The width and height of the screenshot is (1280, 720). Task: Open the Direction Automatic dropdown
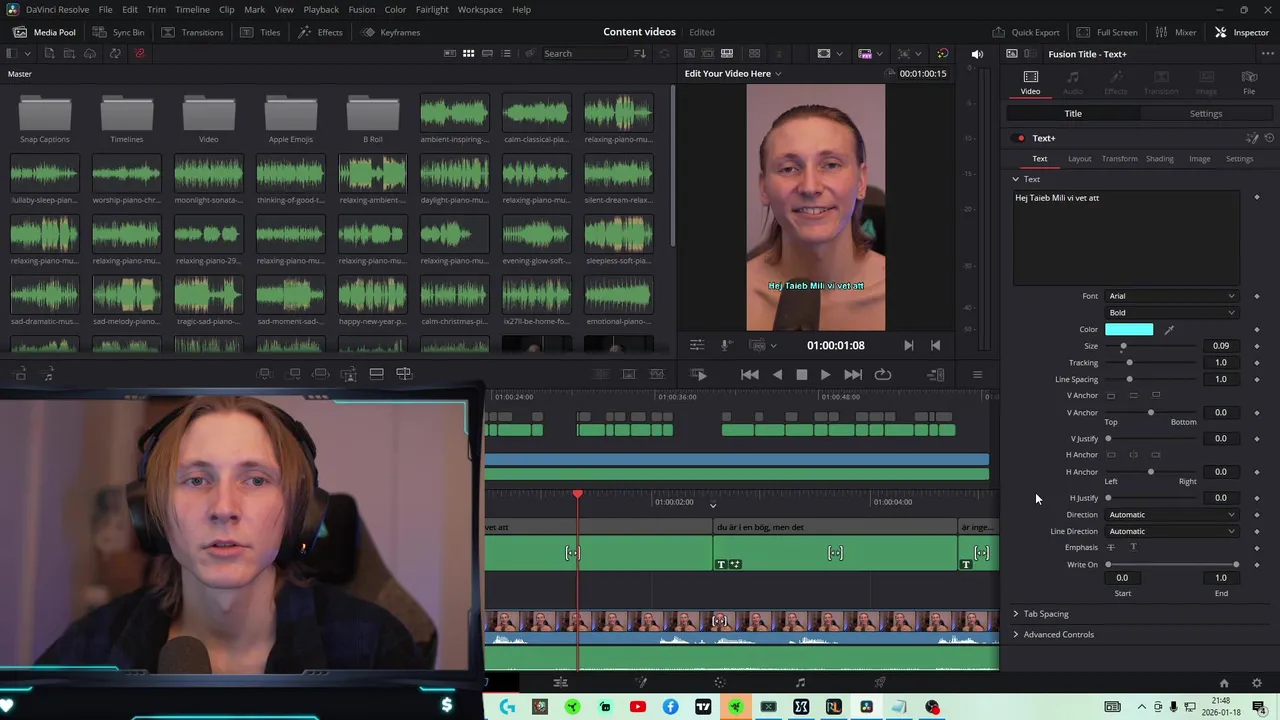pos(1171,514)
